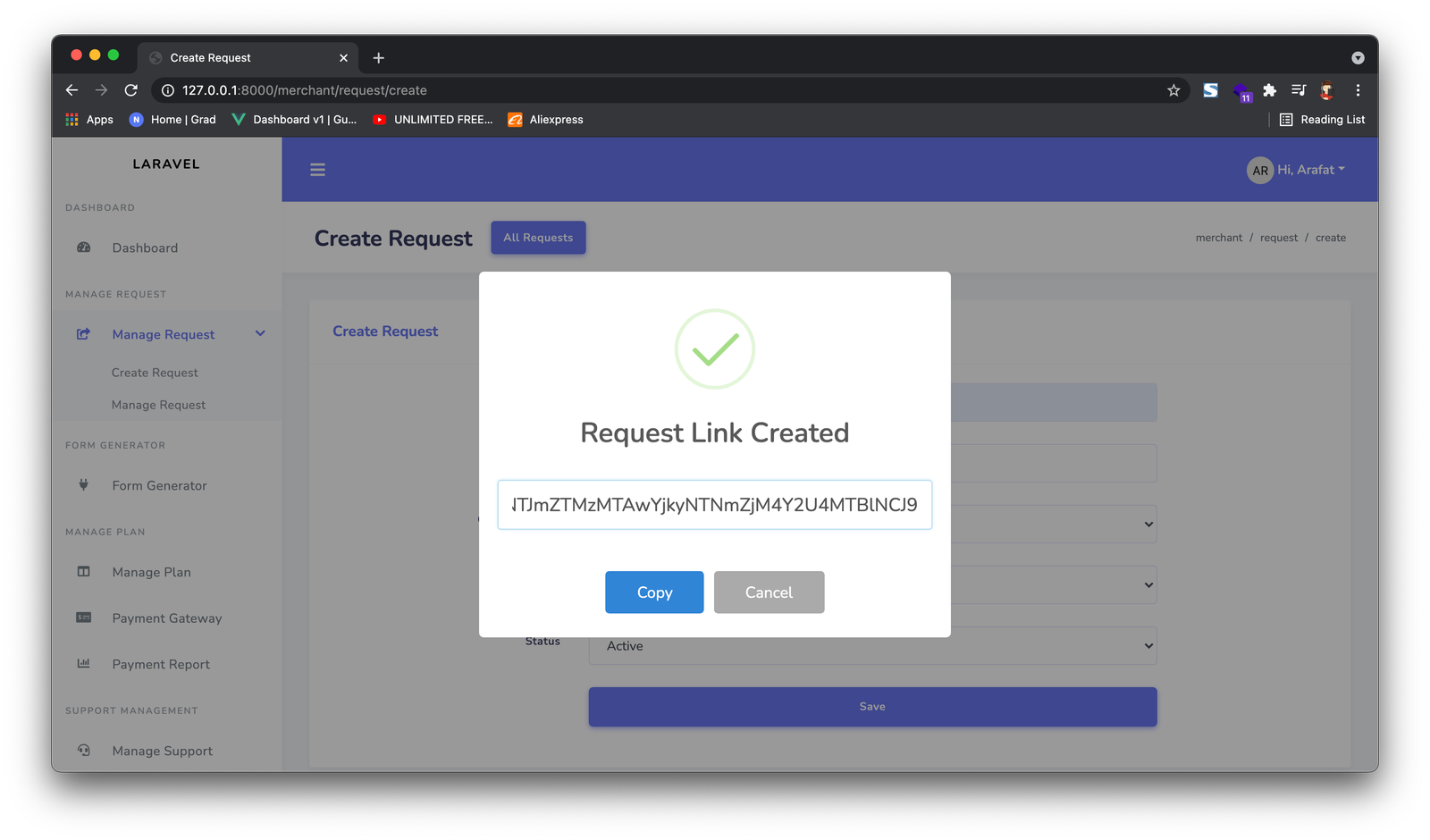
Task: Open the Status dropdown showing Active
Action: point(872,646)
